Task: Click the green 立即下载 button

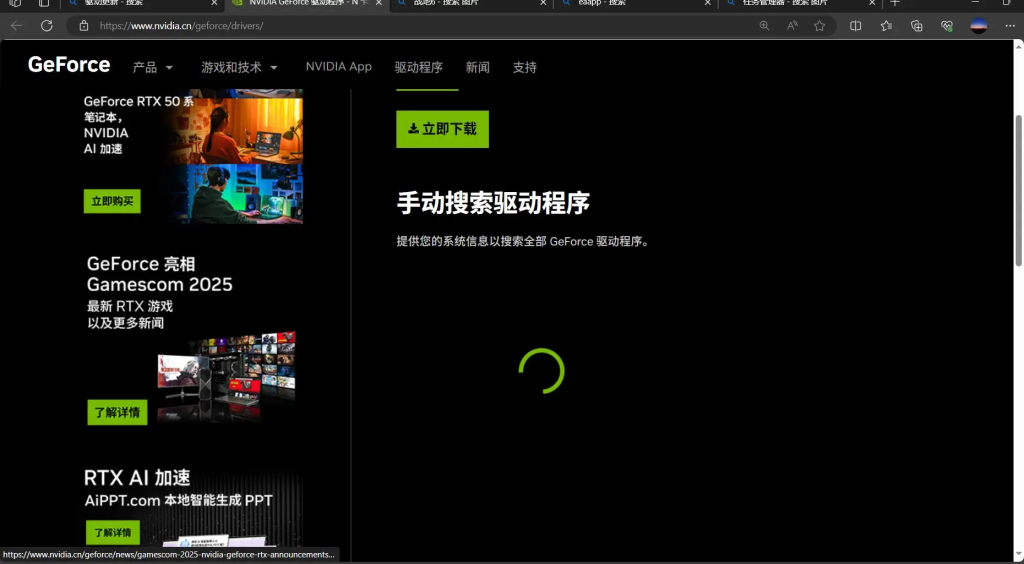Action: pyautogui.click(x=442, y=129)
